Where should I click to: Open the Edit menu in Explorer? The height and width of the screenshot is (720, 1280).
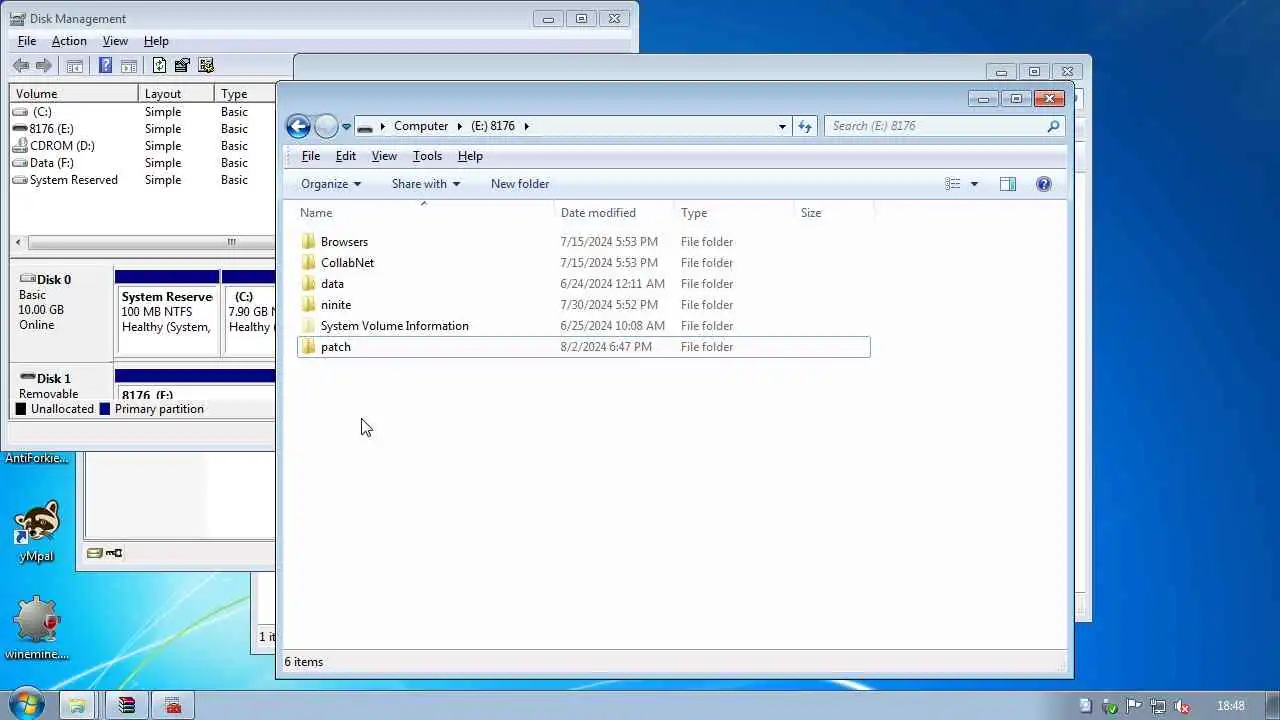pyautogui.click(x=345, y=156)
